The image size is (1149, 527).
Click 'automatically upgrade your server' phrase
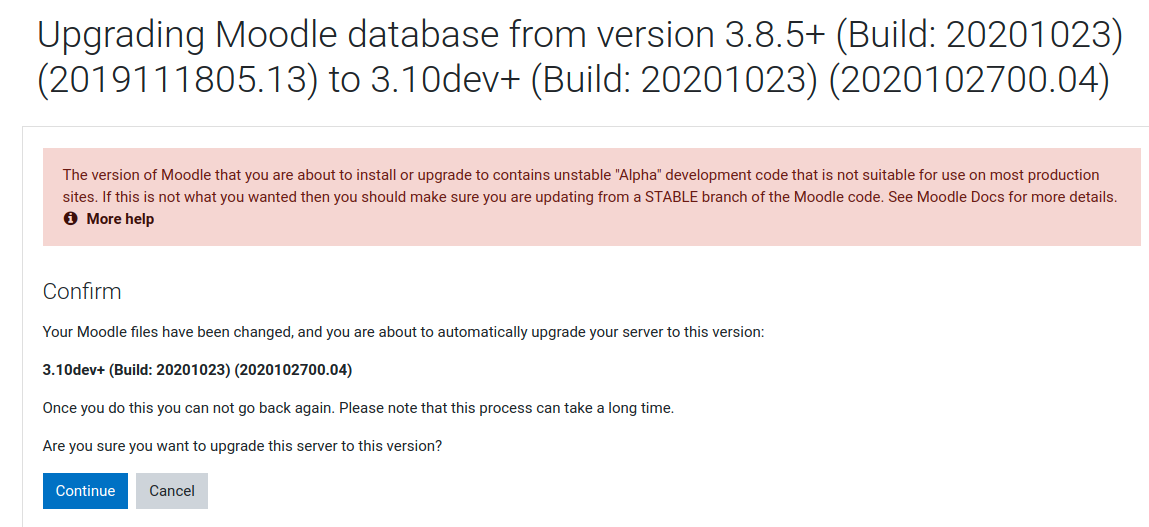(x=531, y=332)
